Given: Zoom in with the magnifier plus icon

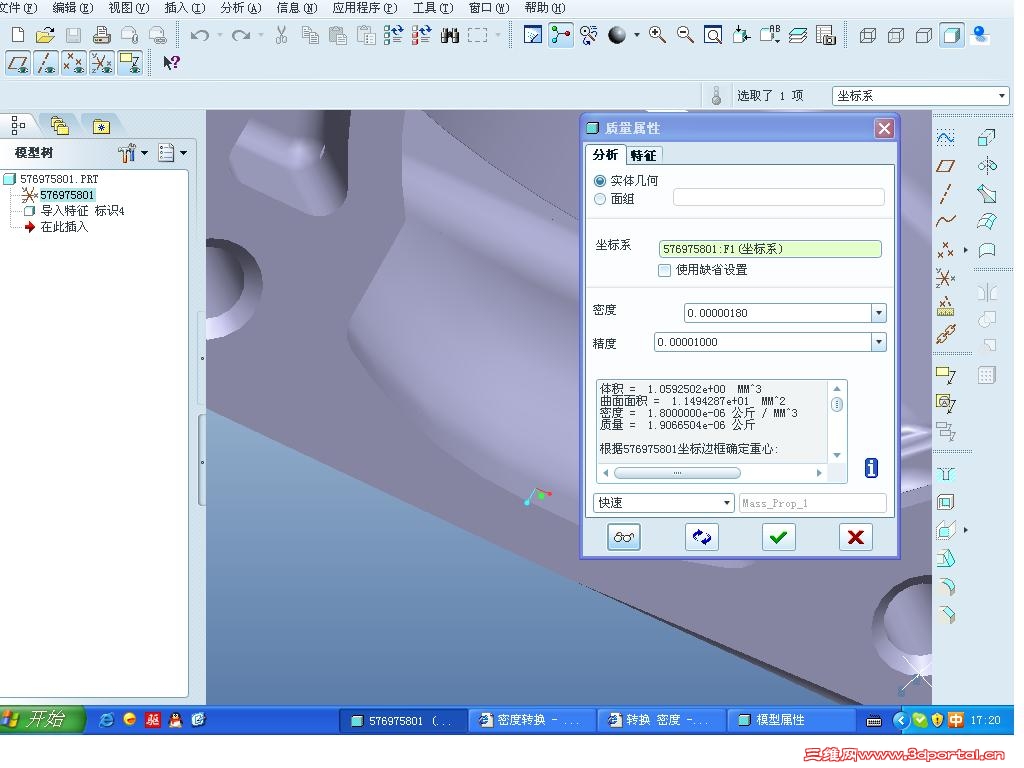Looking at the screenshot, I should (x=657, y=35).
